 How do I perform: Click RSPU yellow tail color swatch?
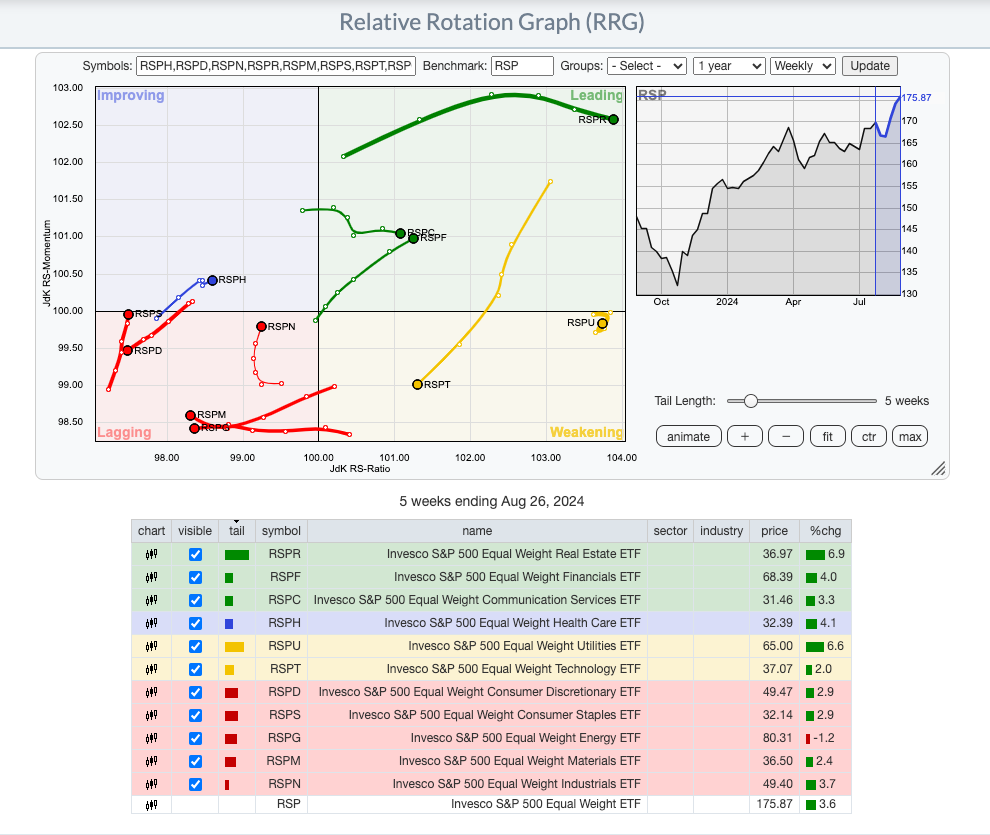click(x=234, y=647)
